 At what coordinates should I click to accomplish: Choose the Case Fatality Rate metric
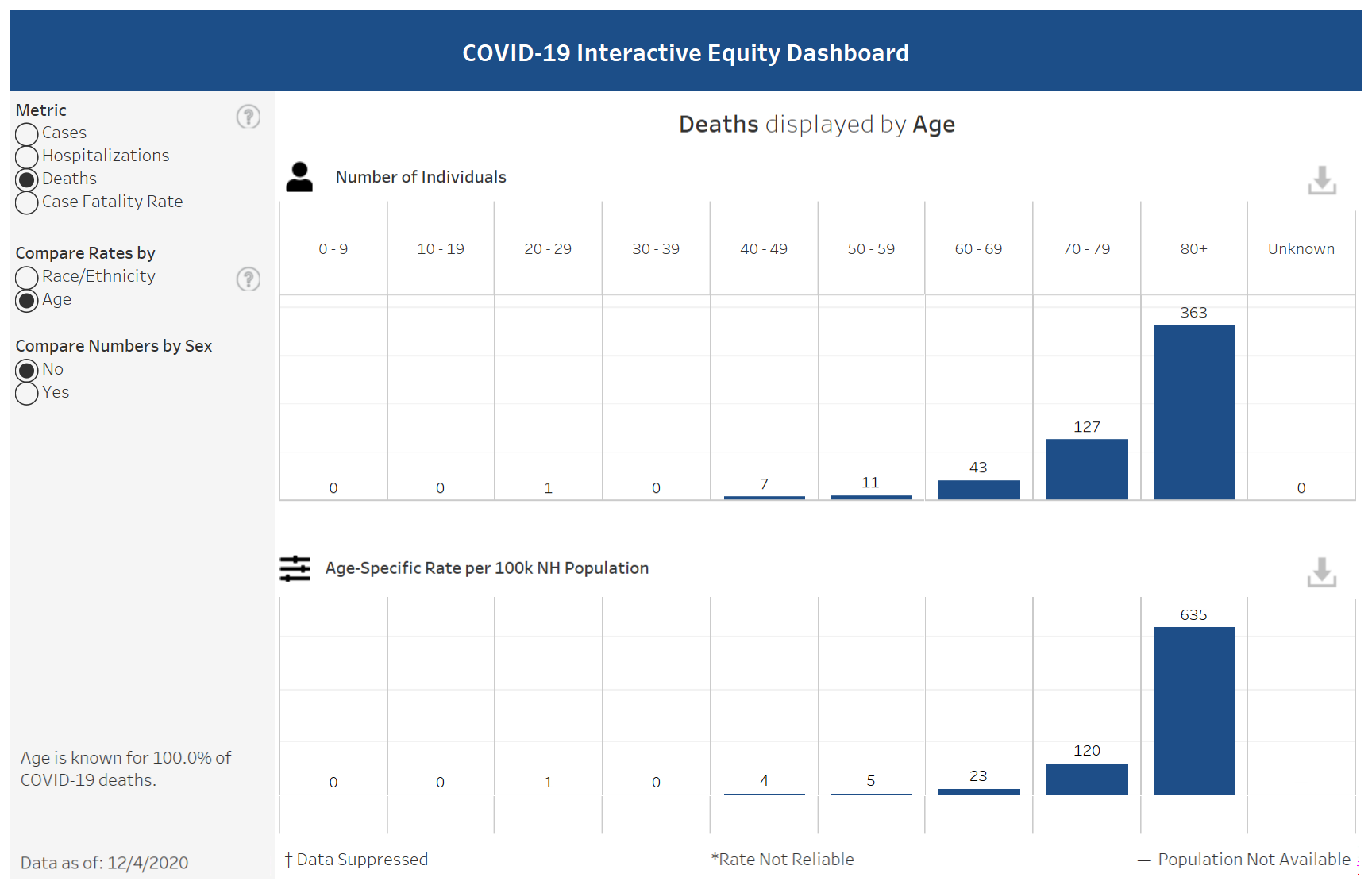27,203
